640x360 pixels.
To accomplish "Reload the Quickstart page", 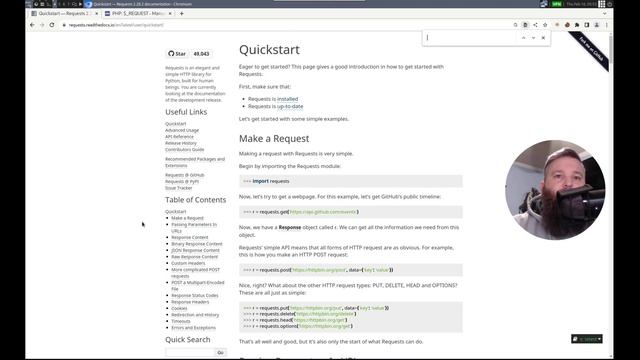I will coord(52,25).
